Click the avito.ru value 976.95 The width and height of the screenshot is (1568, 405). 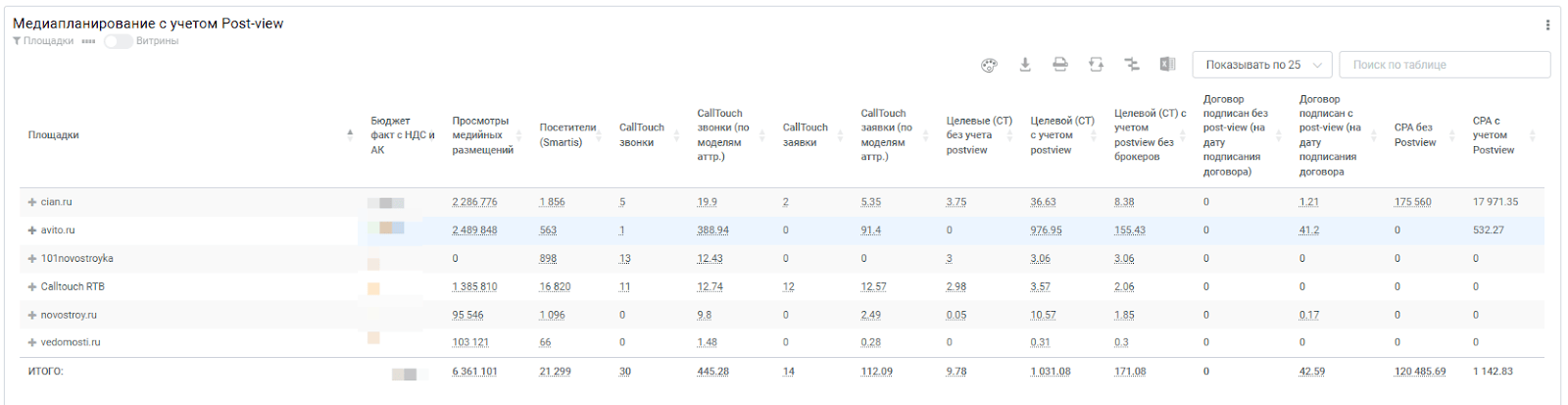[x=1046, y=230]
